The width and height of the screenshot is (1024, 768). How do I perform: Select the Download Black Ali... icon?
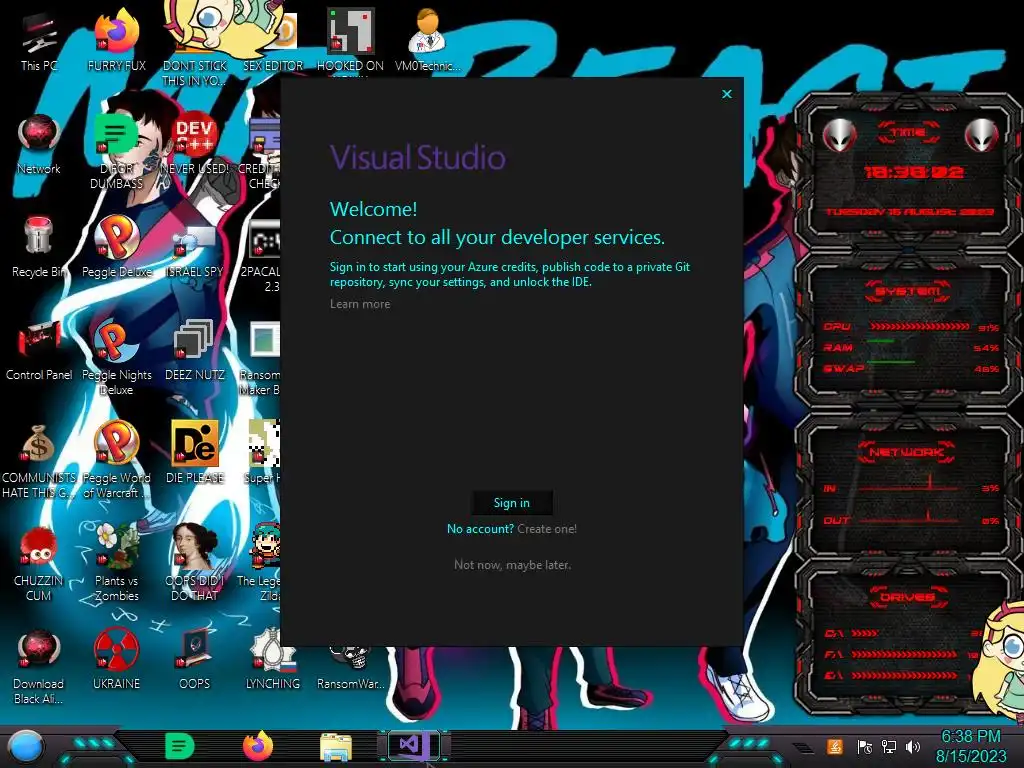[39, 667]
